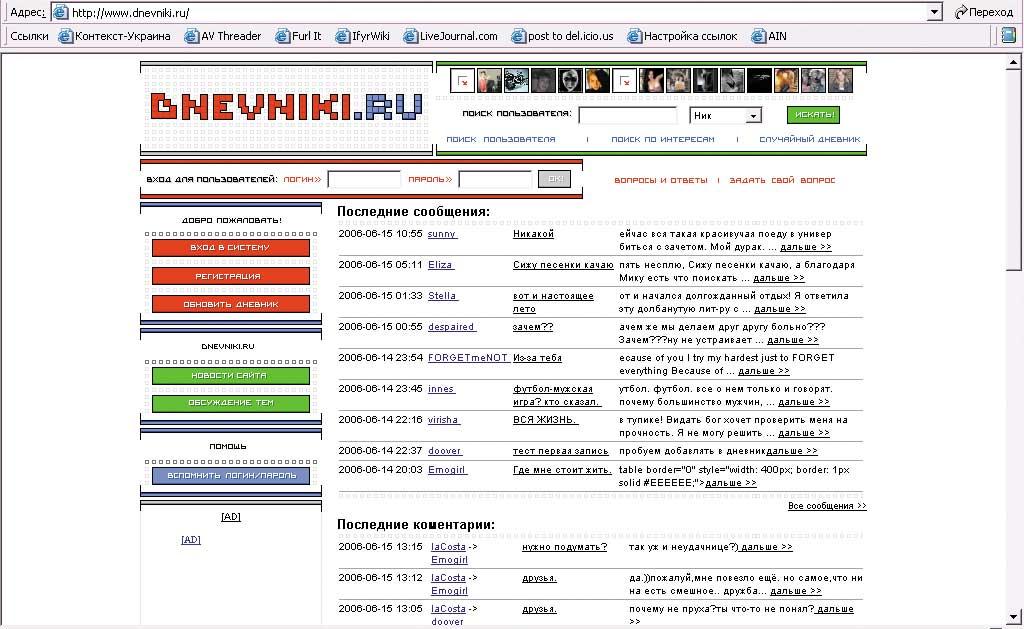Screen dimensions: 1024x629
Task: Open the ВСЯ ЖИЗНЬ. post title
Action: 545,420
